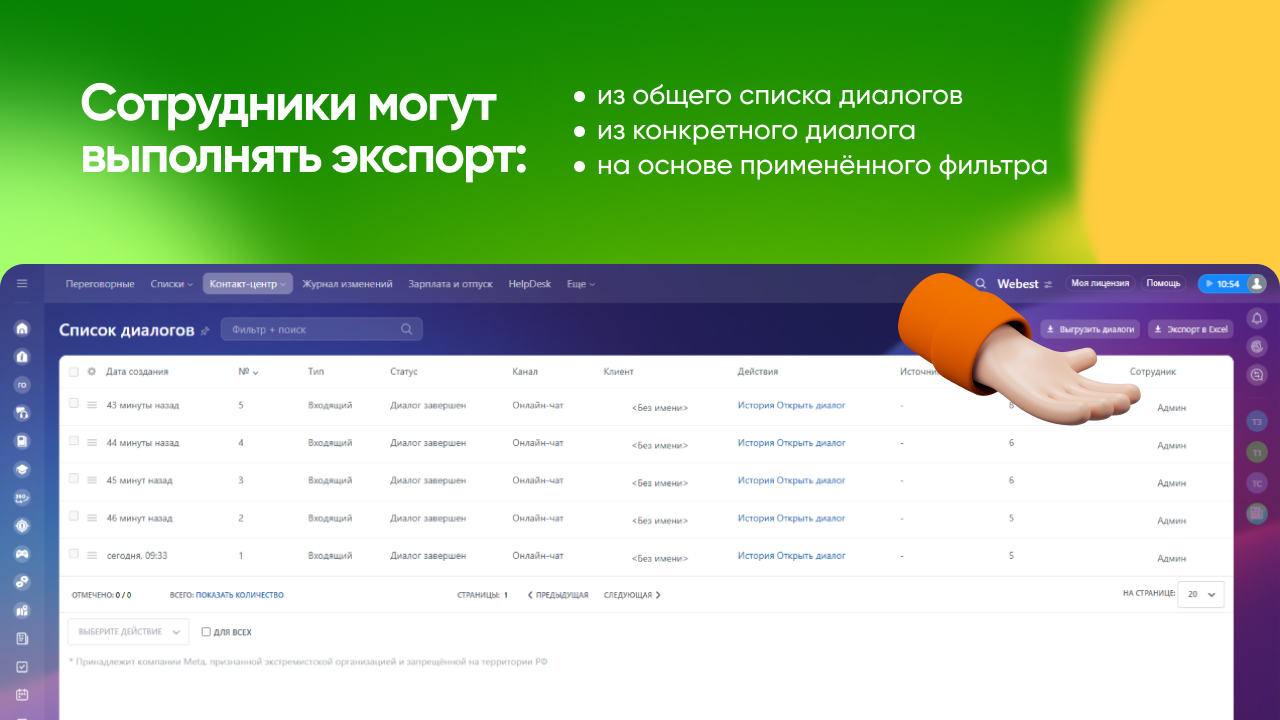Click the notifications bell icon on the right
Image resolution: width=1280 pixels, height=720 pixels.
click(x=1256, y=317)
